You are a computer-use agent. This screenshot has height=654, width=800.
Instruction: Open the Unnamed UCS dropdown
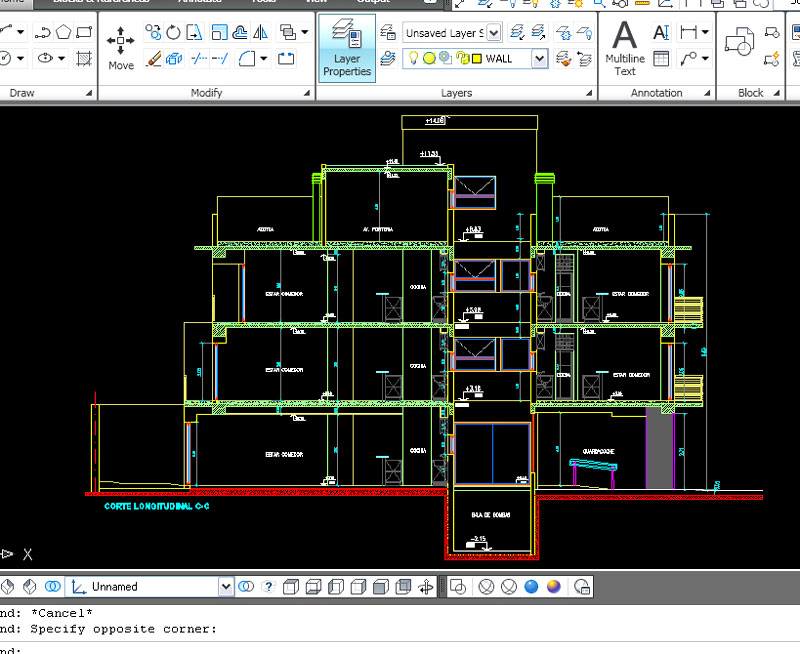point(225,586)
